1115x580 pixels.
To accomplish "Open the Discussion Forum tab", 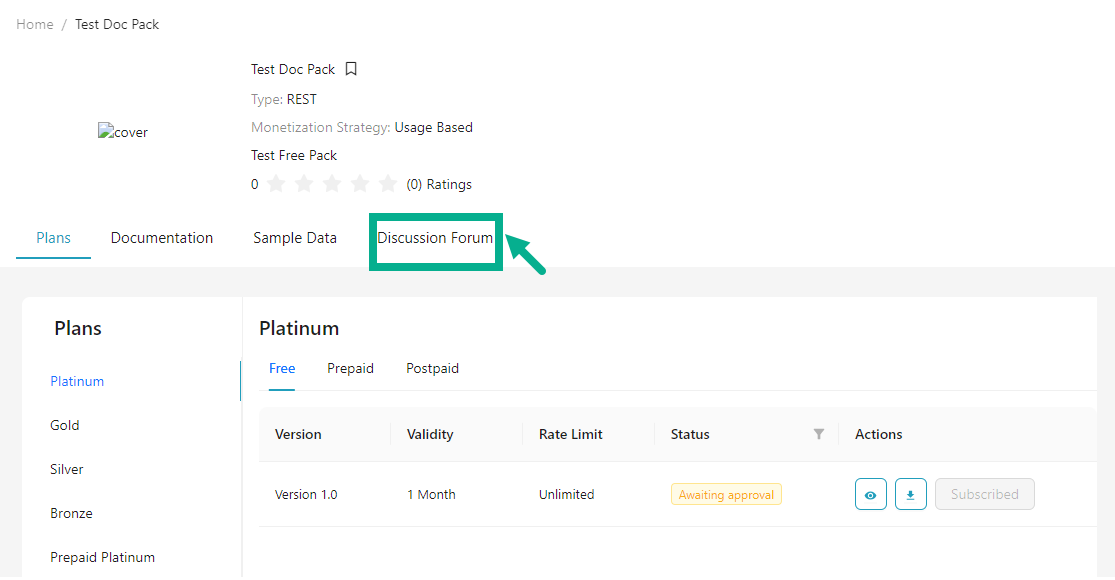I will (435, 238).
